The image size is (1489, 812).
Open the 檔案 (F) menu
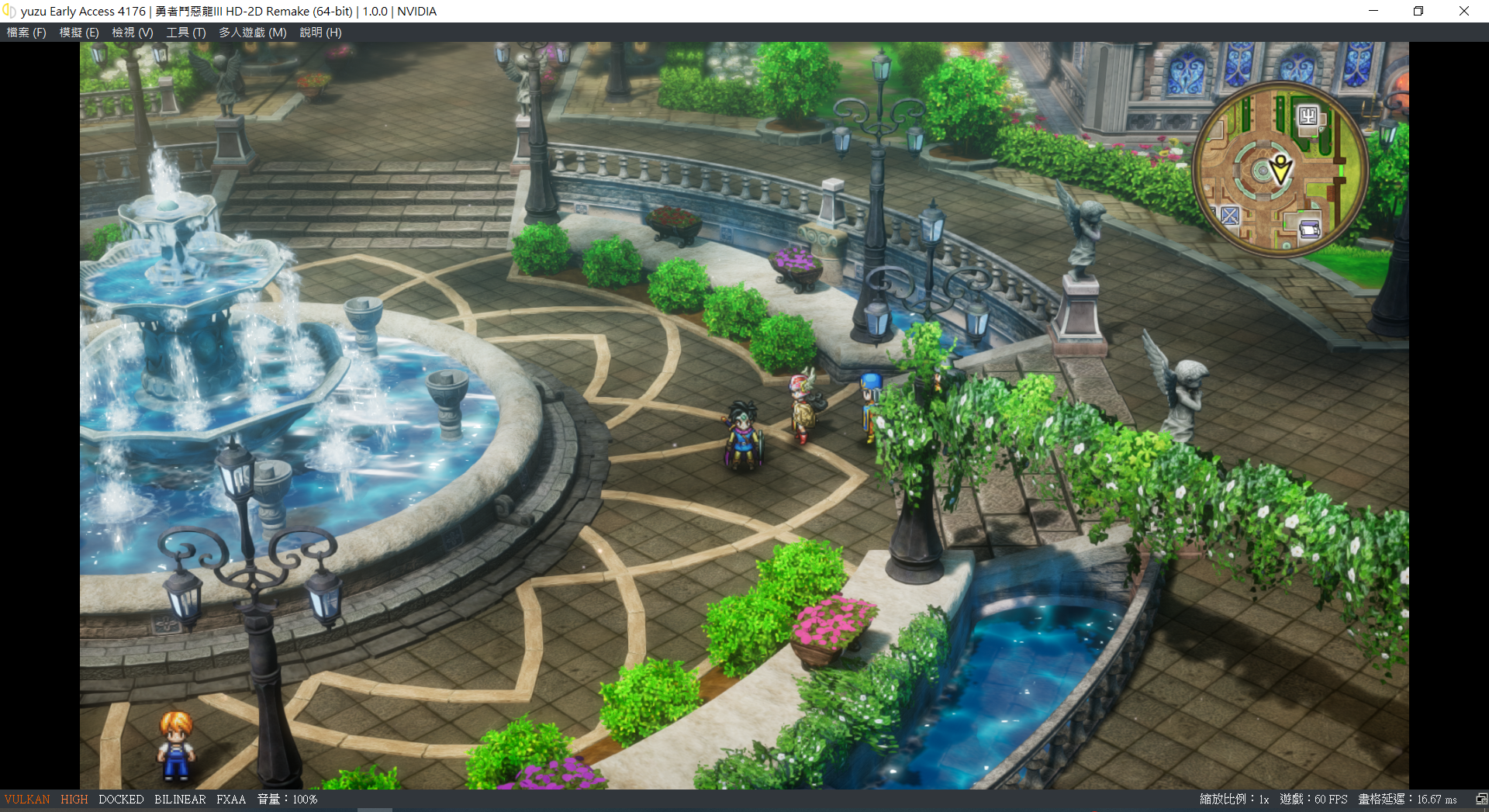pos(26,33)
